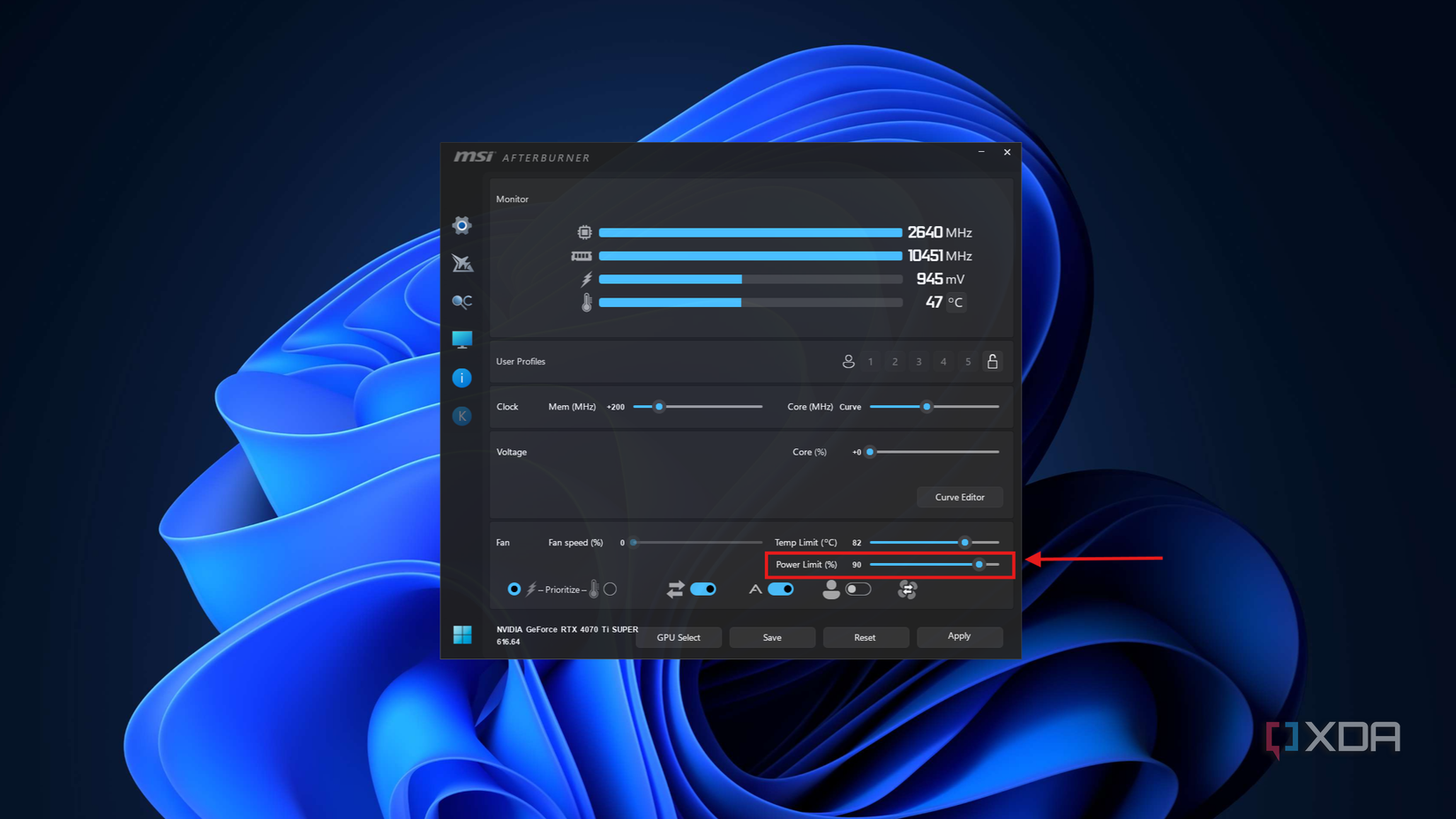1456x819 pixels.
Task: Click the 2640 MHz clock bar
Action: point(751,232)
